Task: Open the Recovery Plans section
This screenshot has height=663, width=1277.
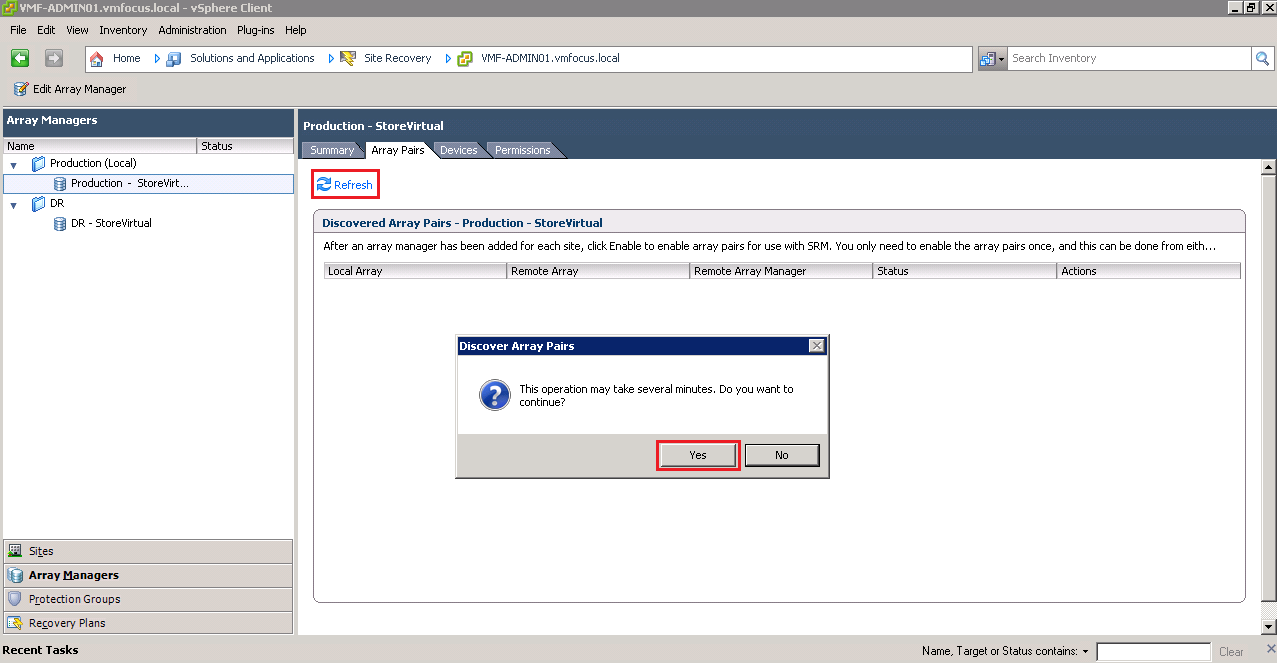Action: click(66, 623)
